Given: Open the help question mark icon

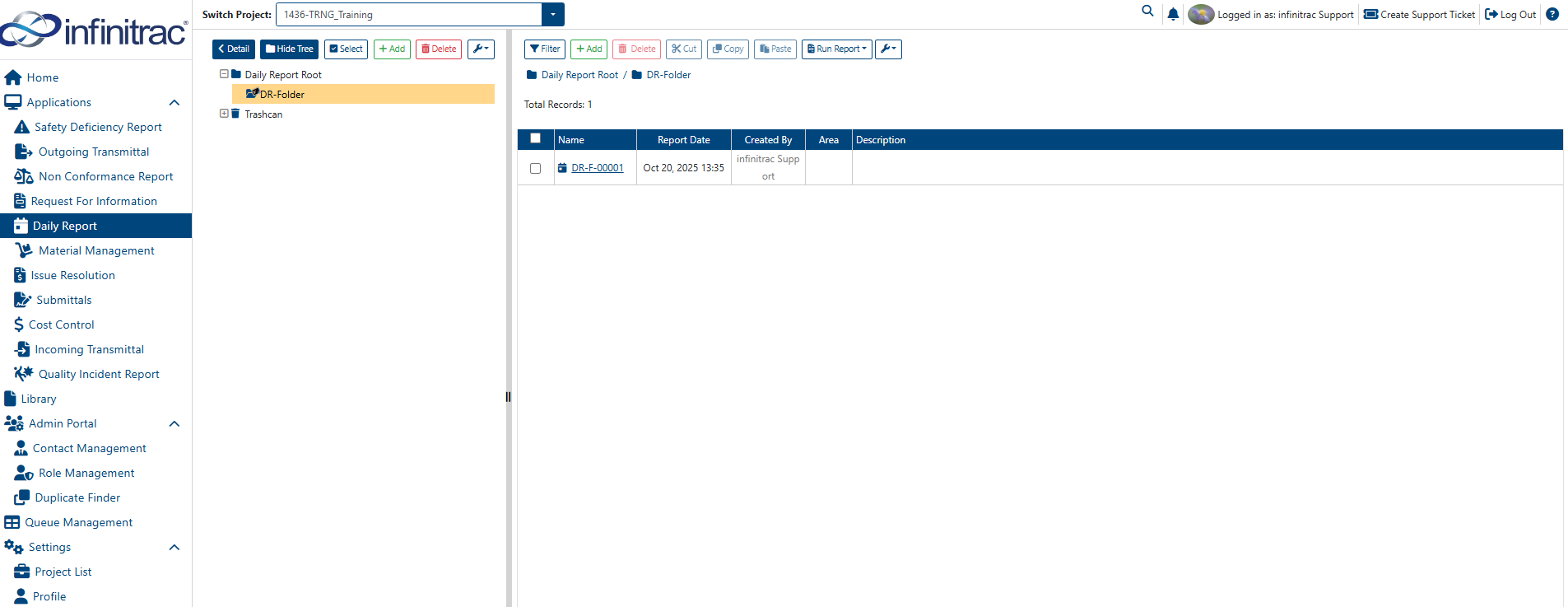Looking at the screenshot, I should pos(1552,14).
